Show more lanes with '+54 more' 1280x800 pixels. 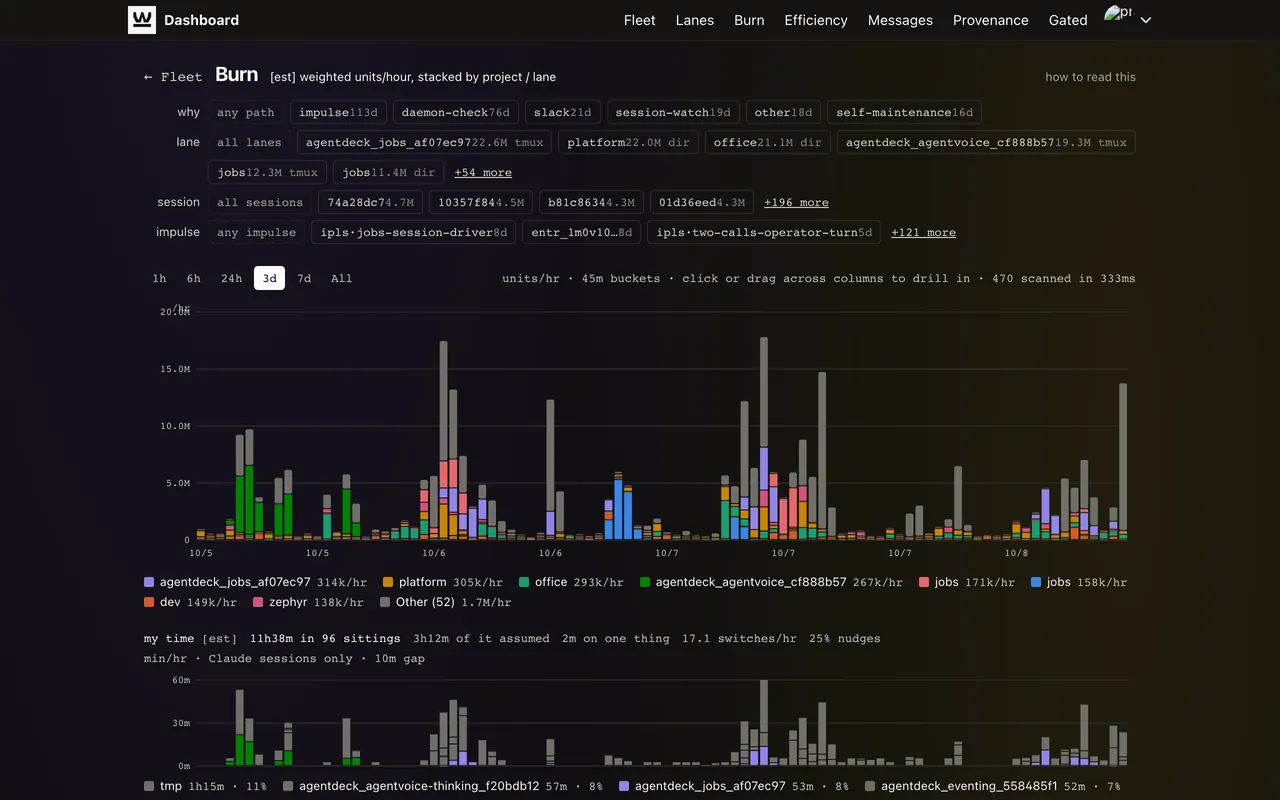pyautogui.click(x=483, y=173)
